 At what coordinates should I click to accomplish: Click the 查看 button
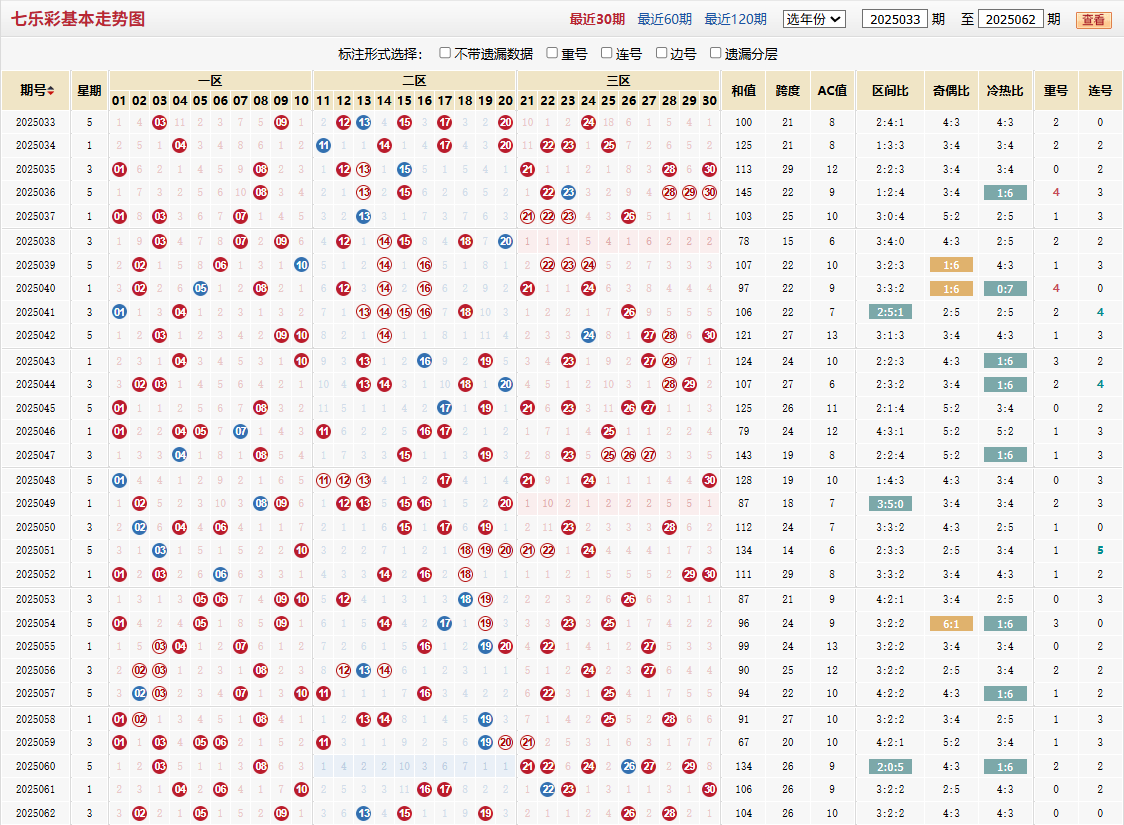[1093, 20]
